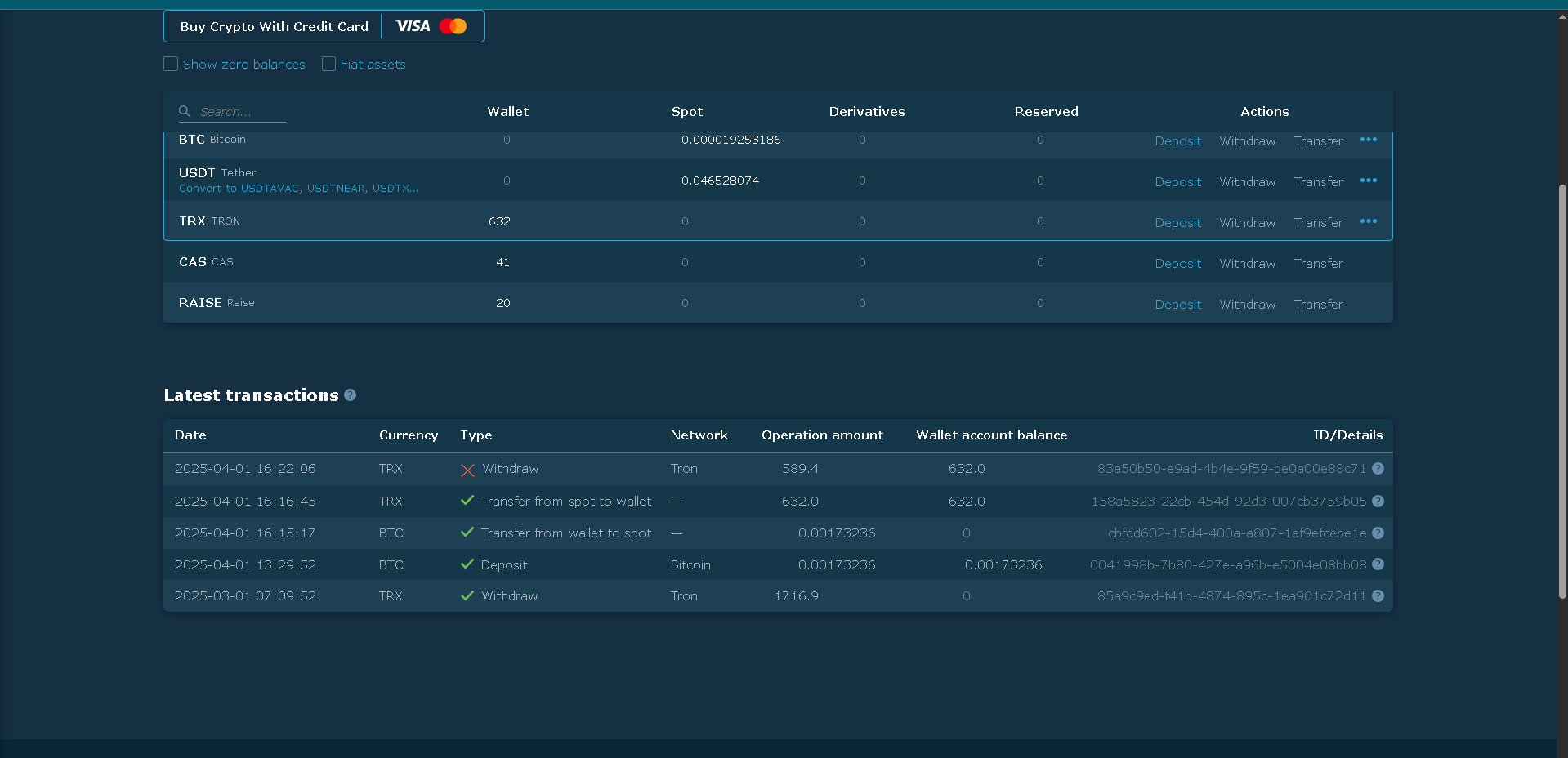Open details icon for 2025-03-01 withdraw transaction

(1378, 596)
